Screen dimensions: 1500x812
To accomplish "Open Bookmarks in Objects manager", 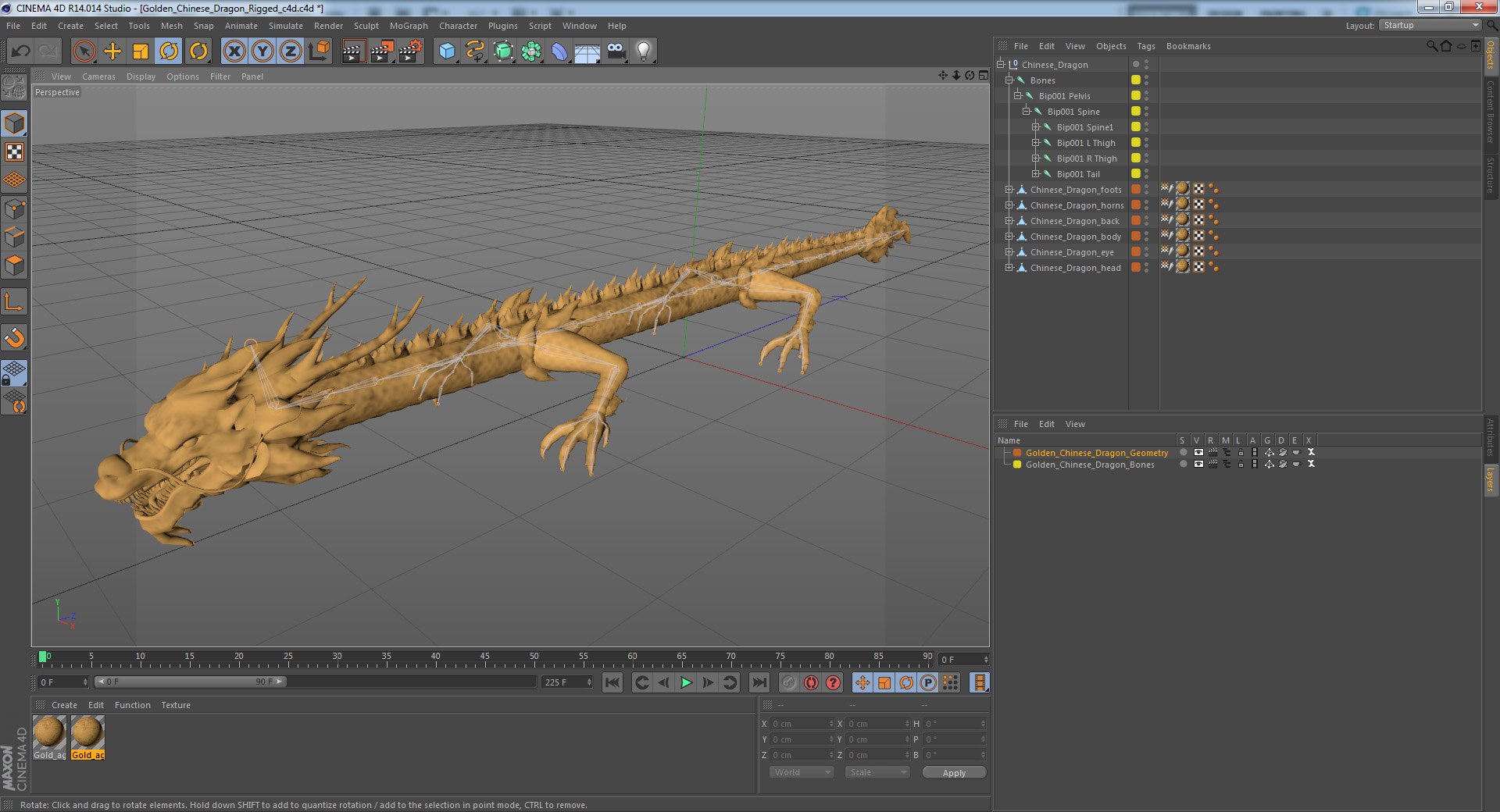I will [x=1188, y=46].
